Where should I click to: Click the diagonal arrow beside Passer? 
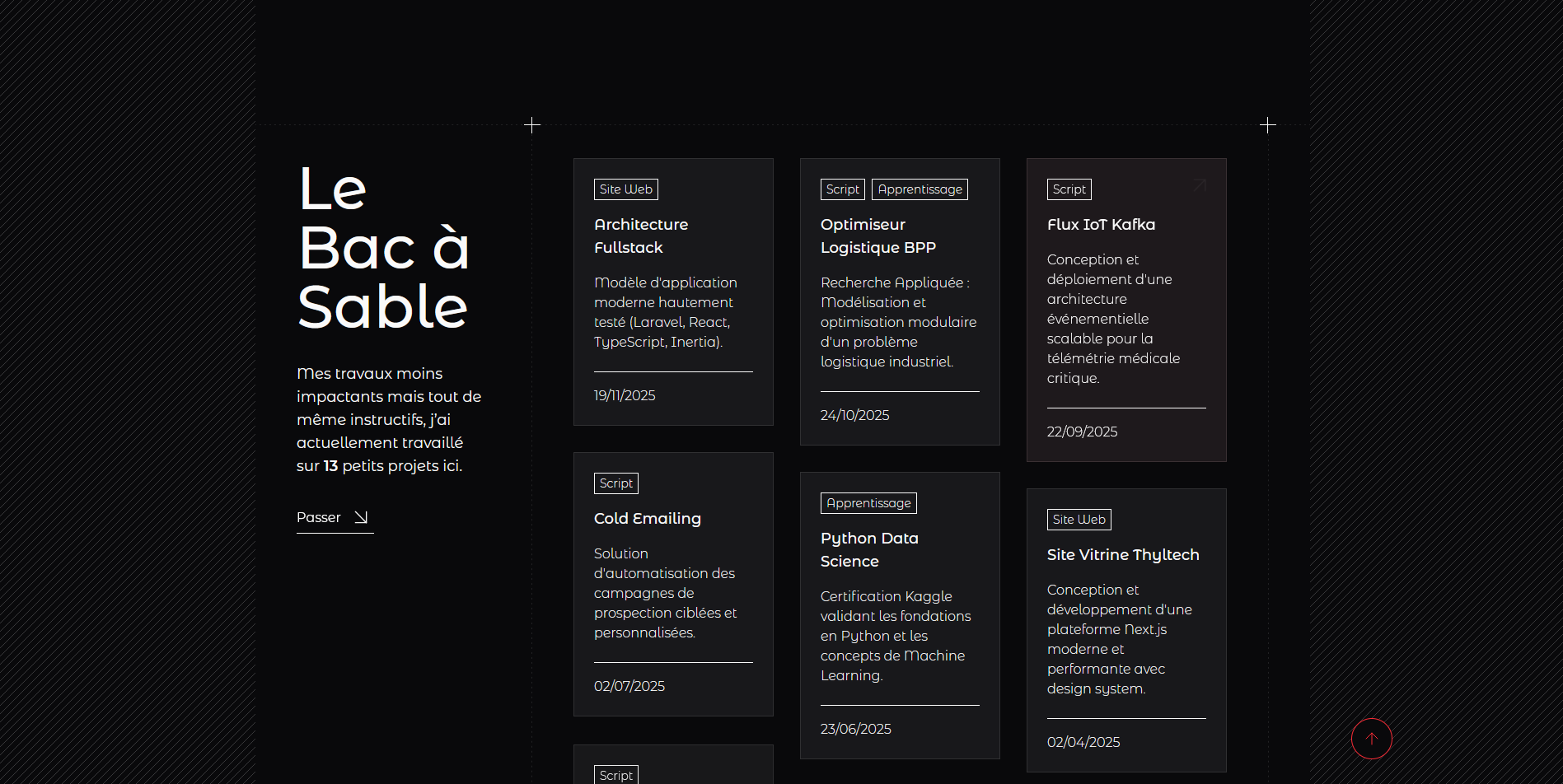tap(361, 517)
